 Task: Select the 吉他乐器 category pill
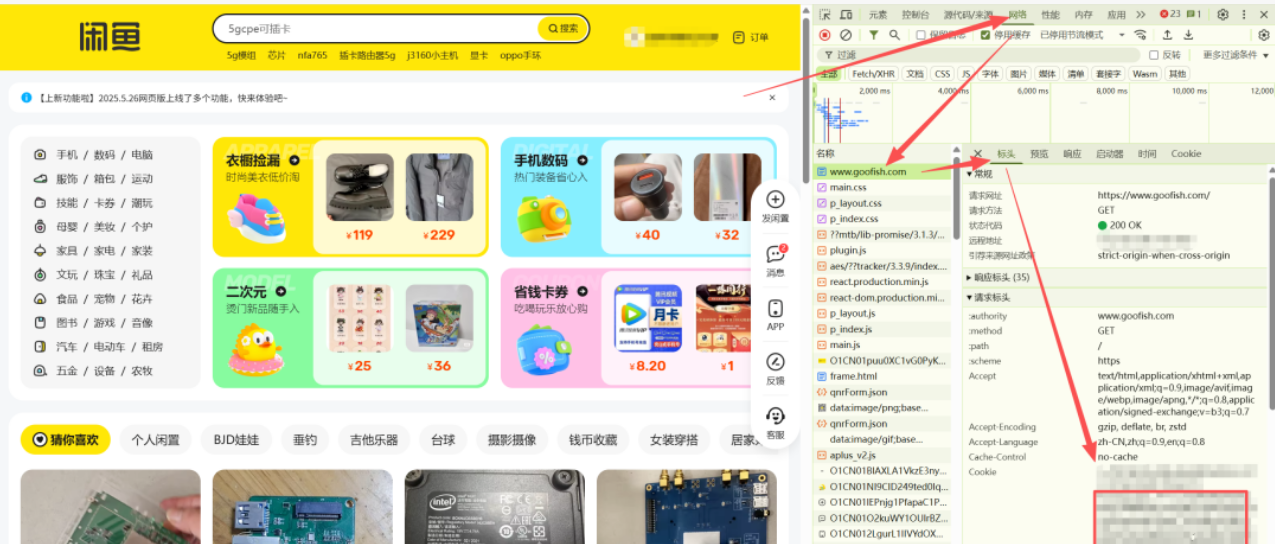(x=373, y=439)
